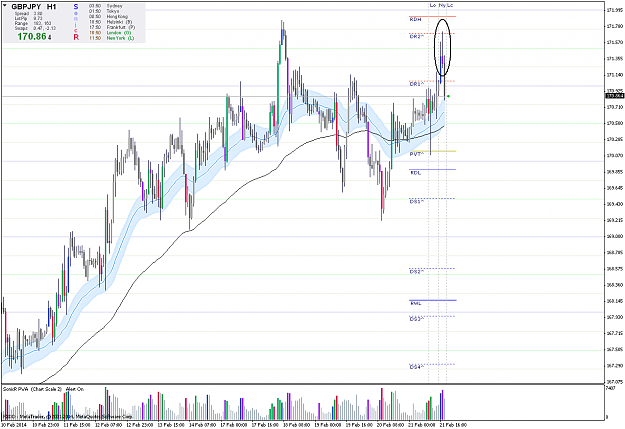The width and height of the screenshot is (625, 429).
Task: Click the 169.000 label on the price axis
Action: tap(614, 236)
